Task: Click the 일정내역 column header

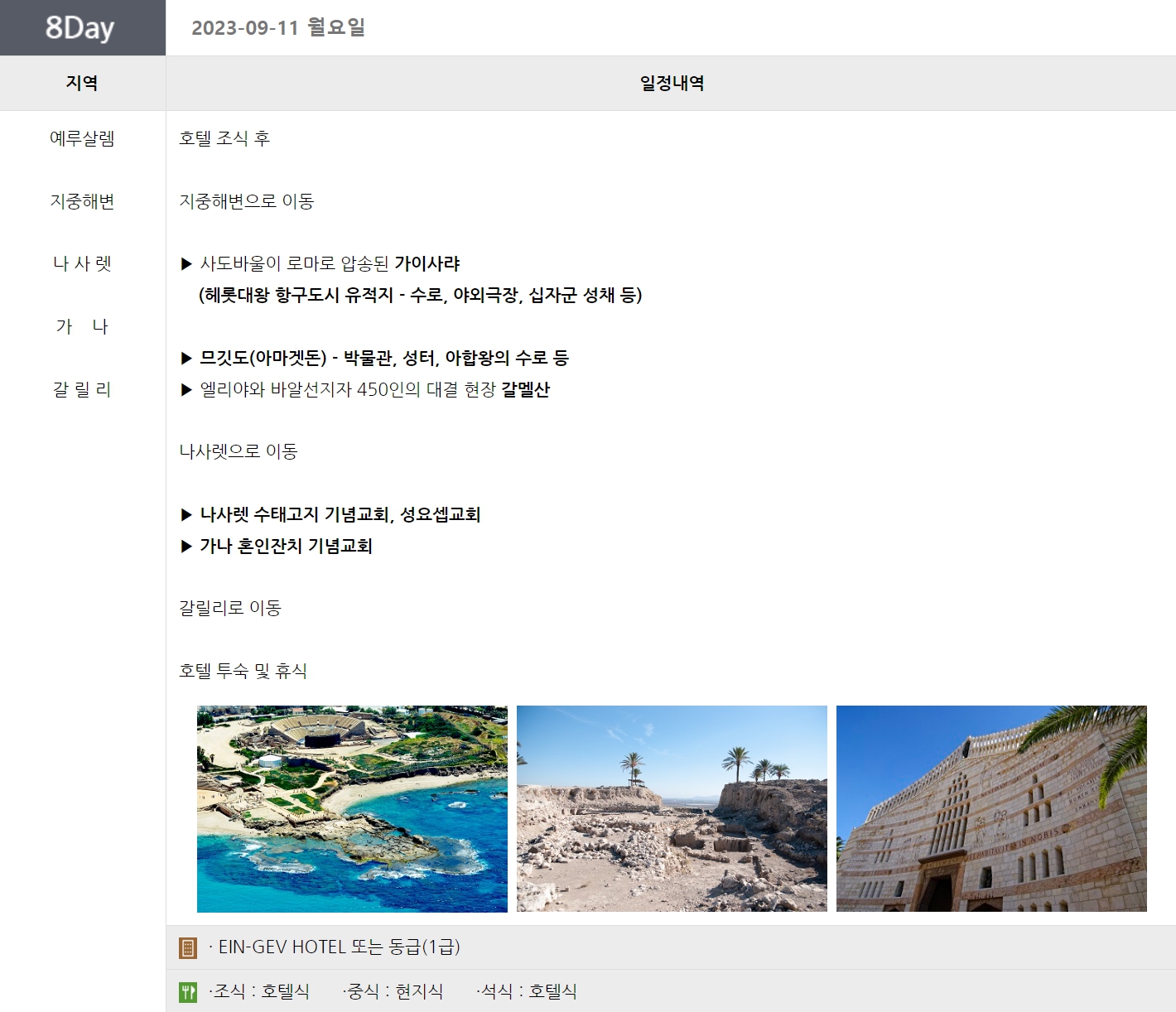Action: coord(672,83)
